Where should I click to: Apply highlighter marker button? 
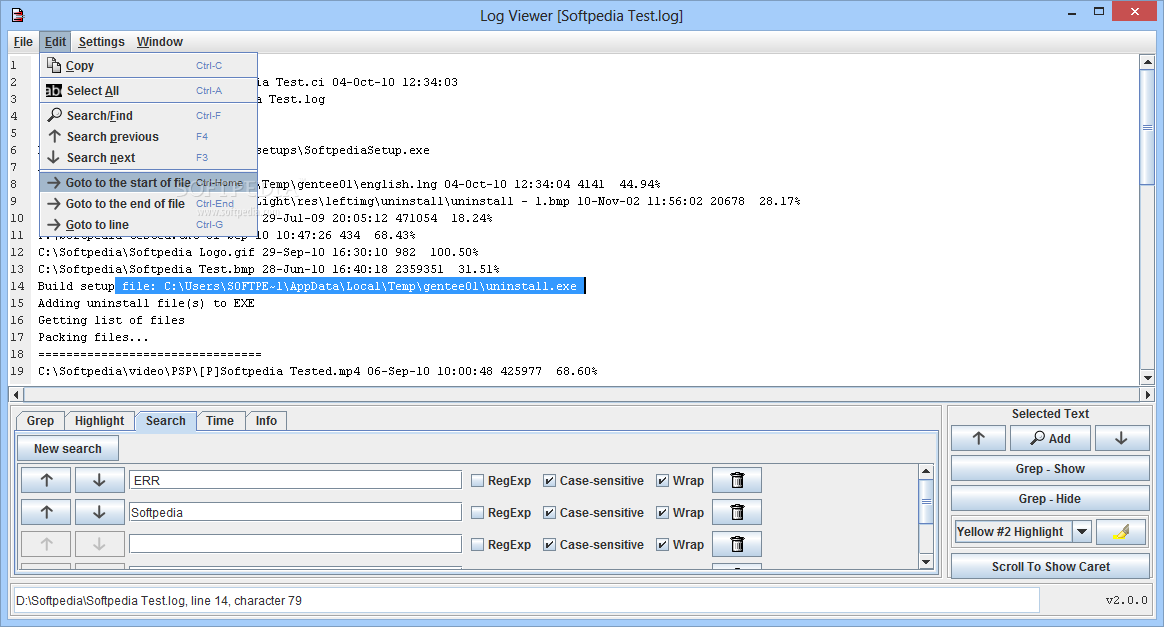[x=1122, y=531]
